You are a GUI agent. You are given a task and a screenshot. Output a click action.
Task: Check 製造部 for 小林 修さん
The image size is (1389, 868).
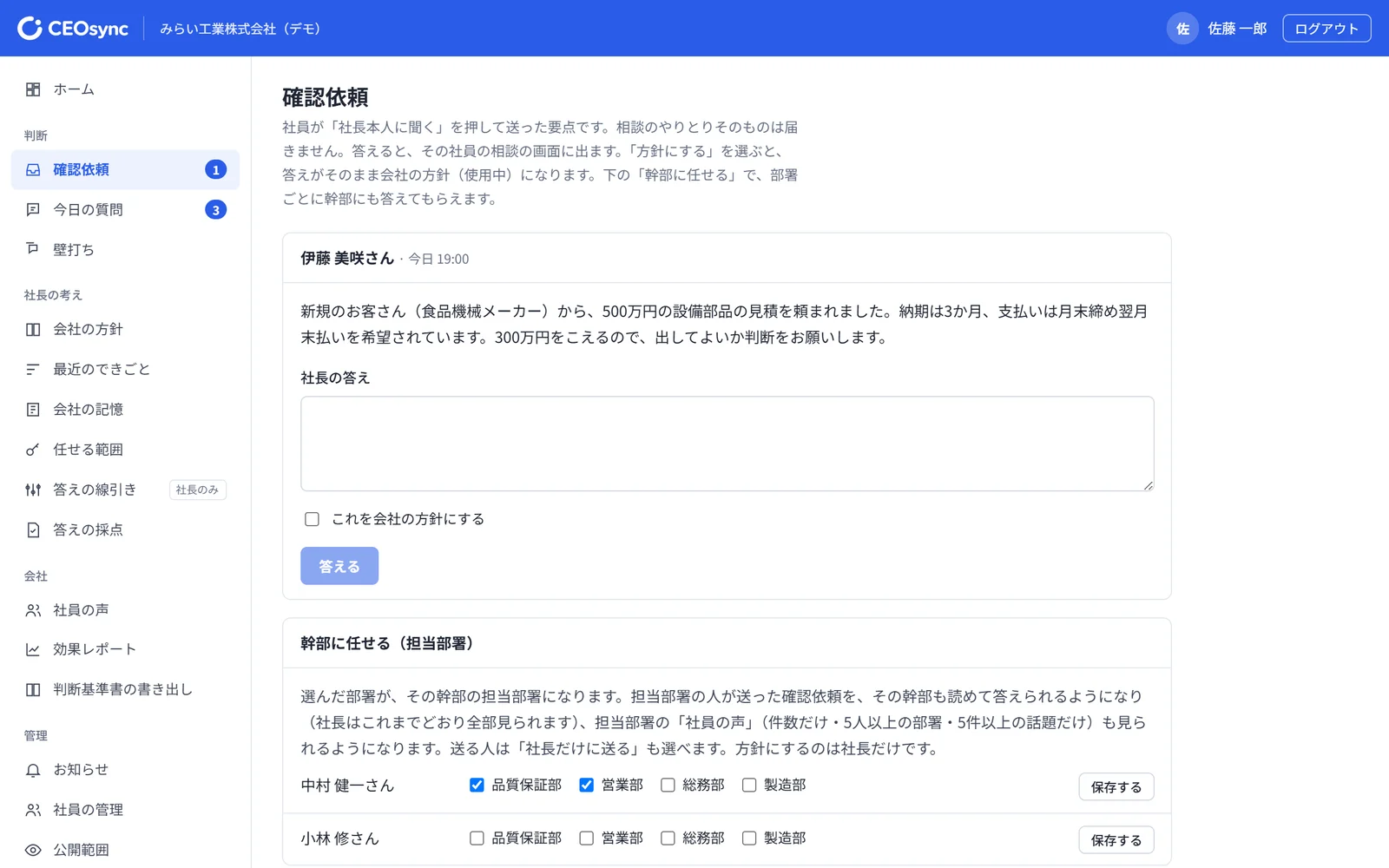click(749, 838)
